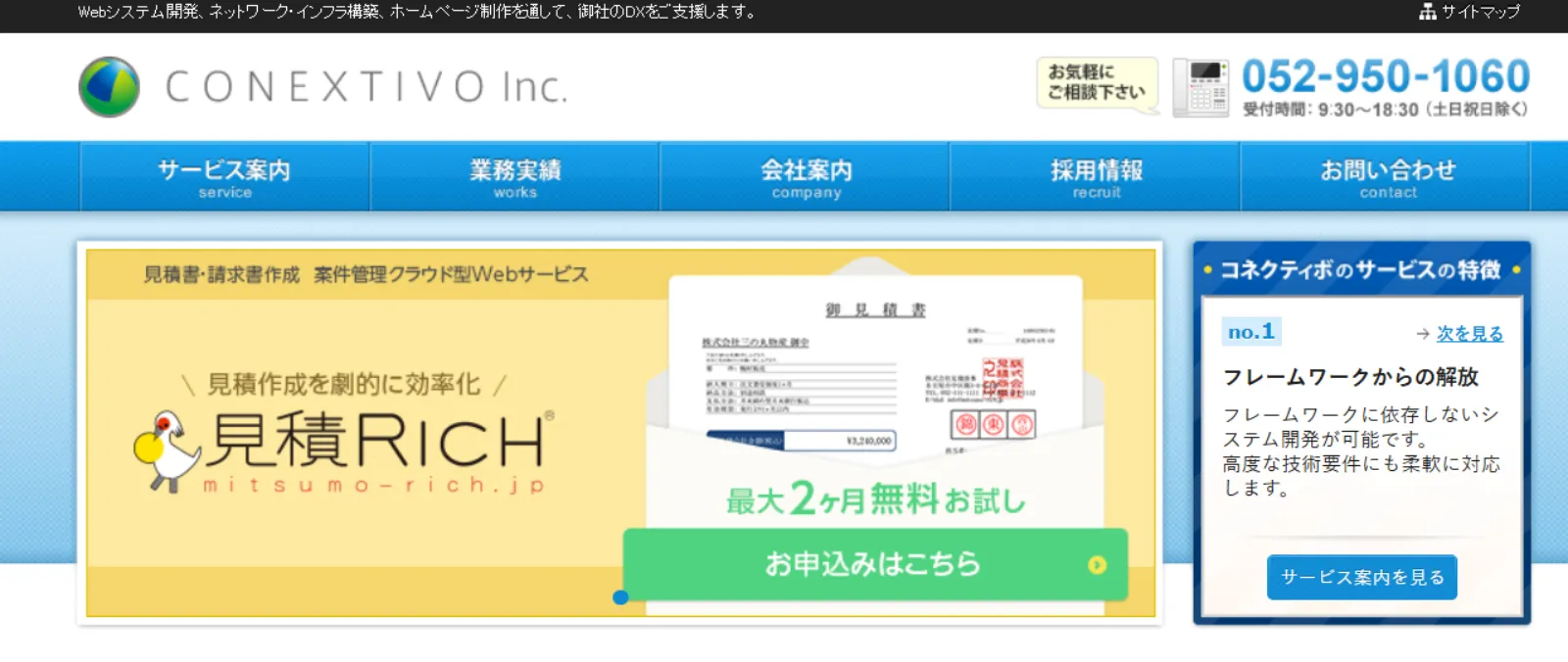Click the crane bird mascot icon
1568x662 pixels.
pos(167,449)
